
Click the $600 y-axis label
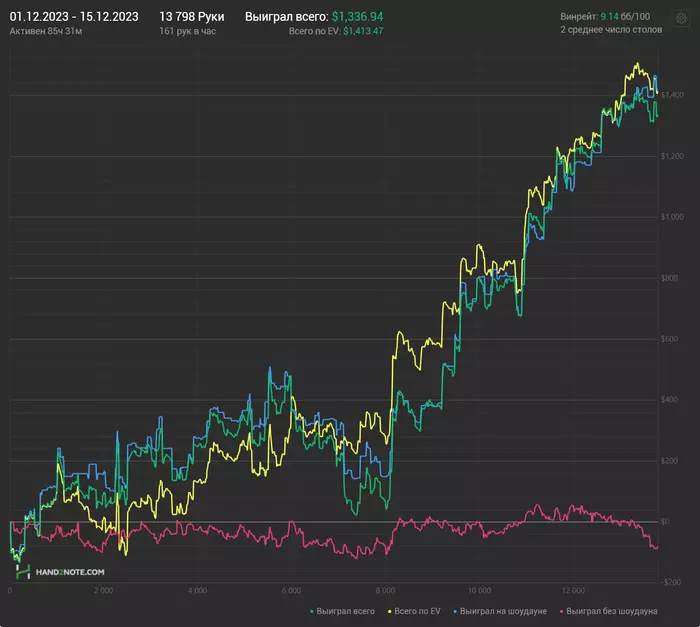669,339
